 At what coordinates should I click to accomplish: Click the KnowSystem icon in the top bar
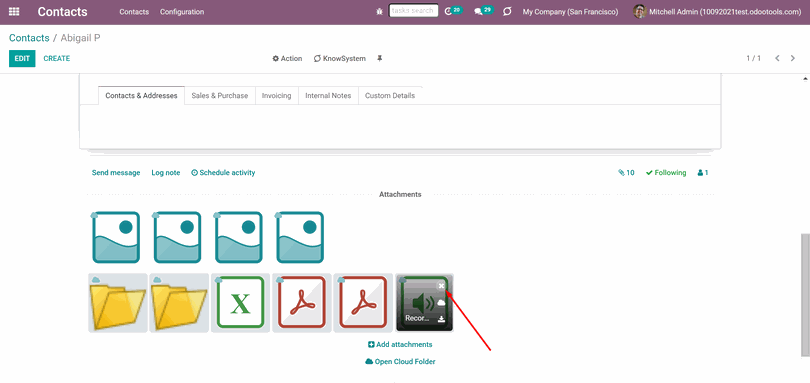507,11
